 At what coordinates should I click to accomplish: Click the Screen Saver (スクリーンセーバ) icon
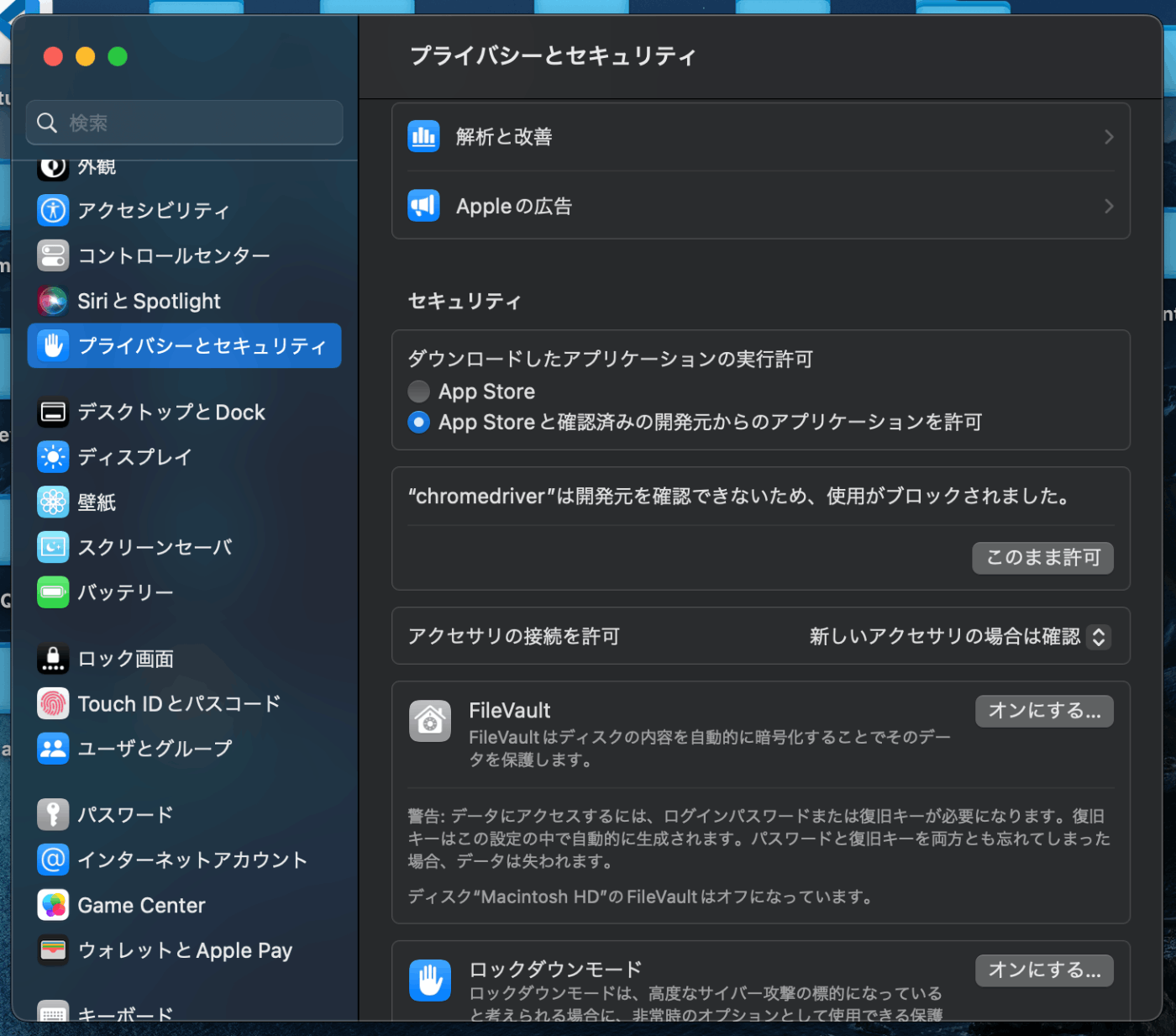(x=53, y=547)
